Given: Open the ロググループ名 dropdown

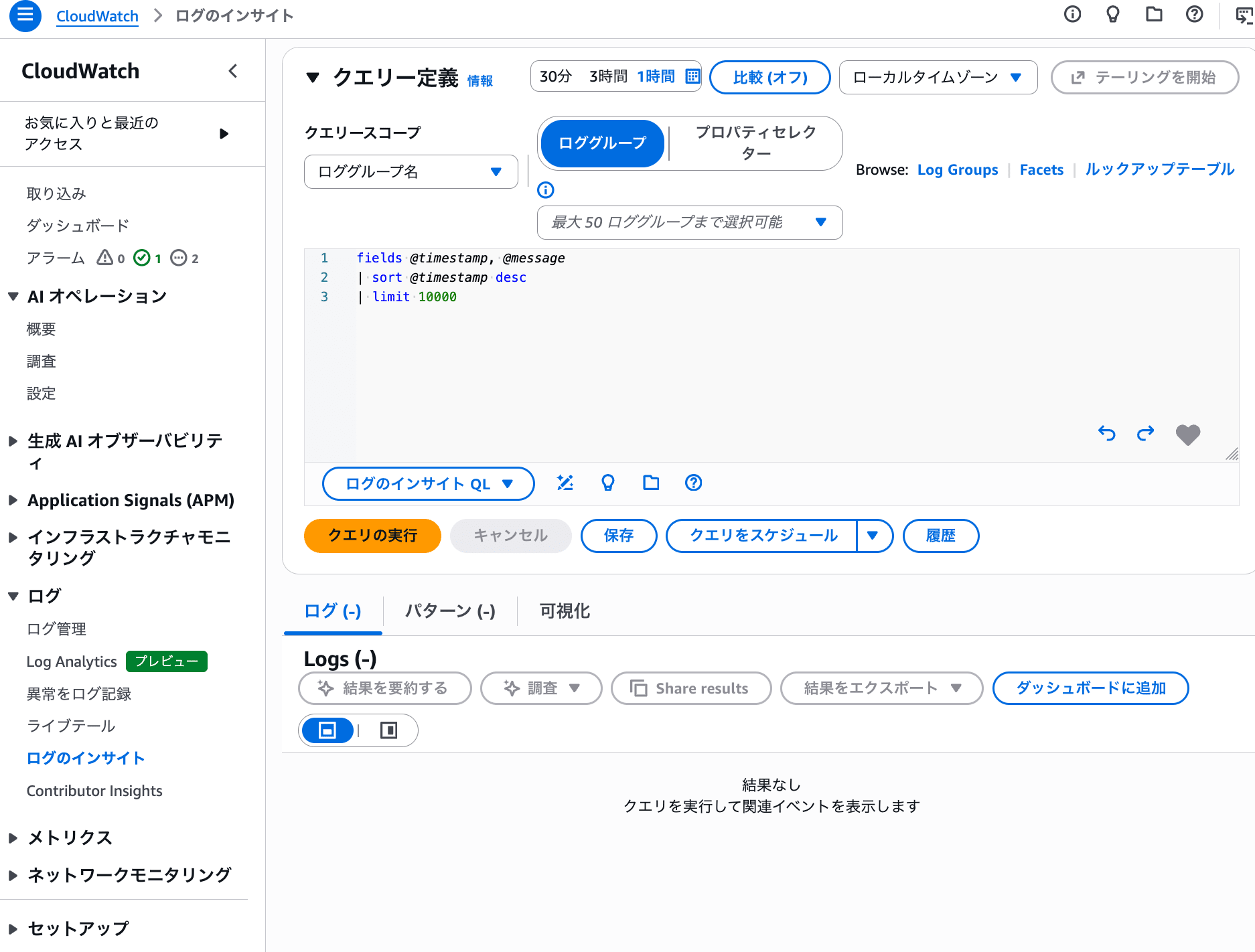Looking at the screenshot, I should tap(410, 171).
